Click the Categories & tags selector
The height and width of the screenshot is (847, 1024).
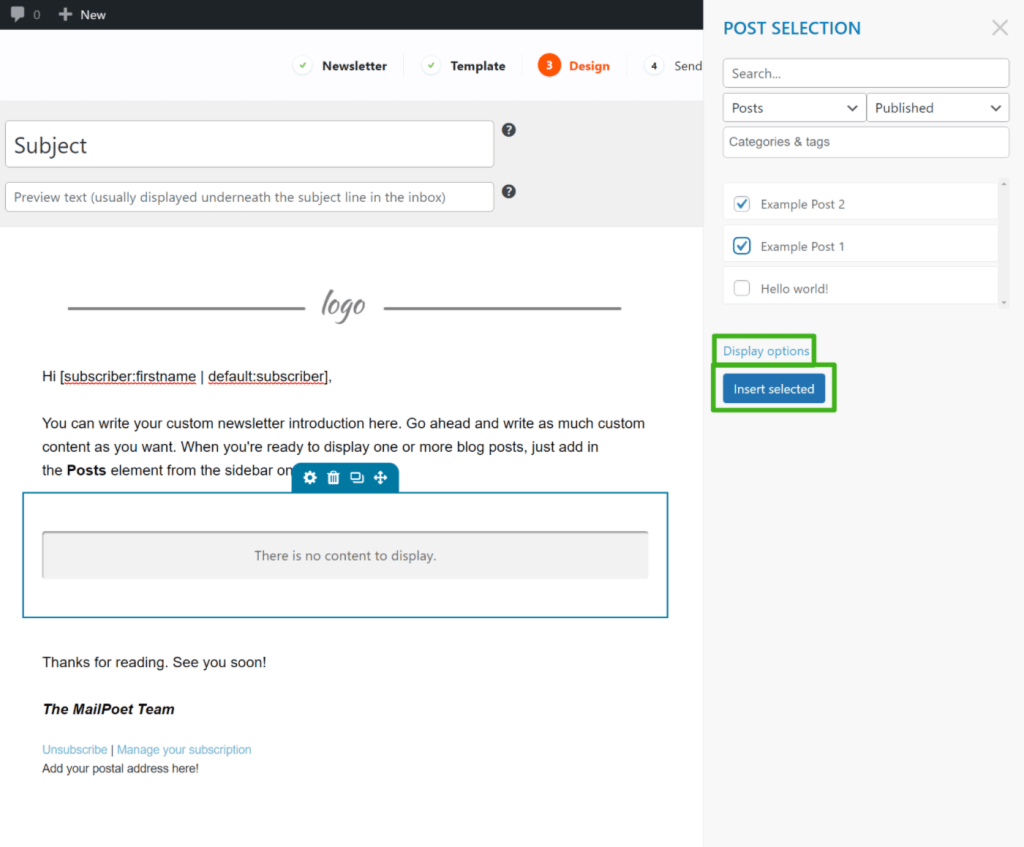[x=865, y=142]
